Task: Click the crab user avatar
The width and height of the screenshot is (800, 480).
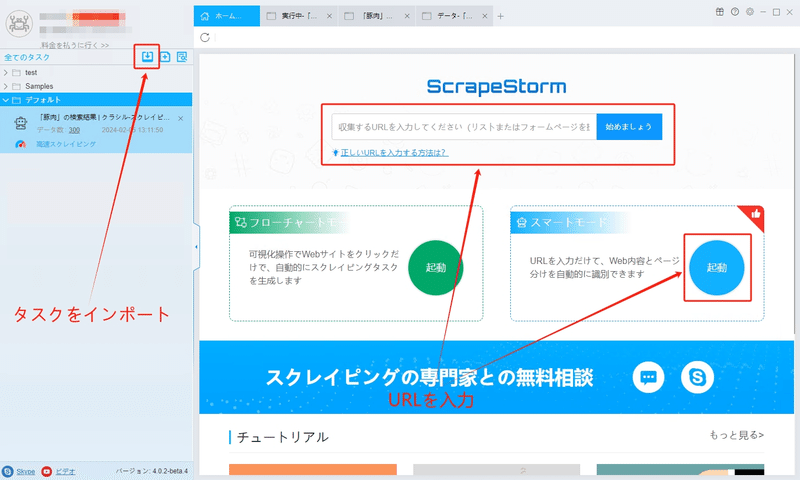Action: pos(19,23)
